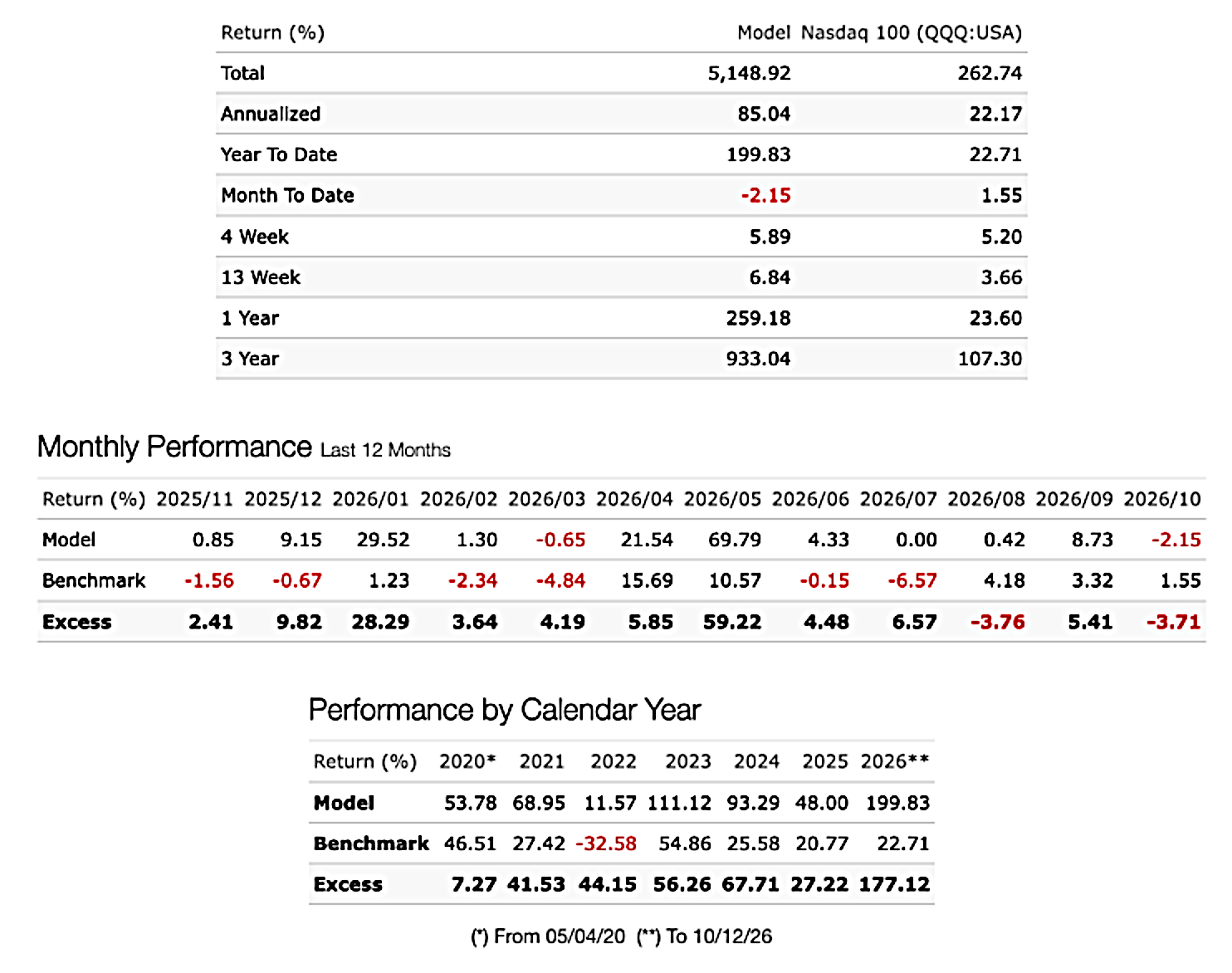Select the 2024 excess return 67.71
This screenshot has width=1232, height=973.
click(750, 884)
